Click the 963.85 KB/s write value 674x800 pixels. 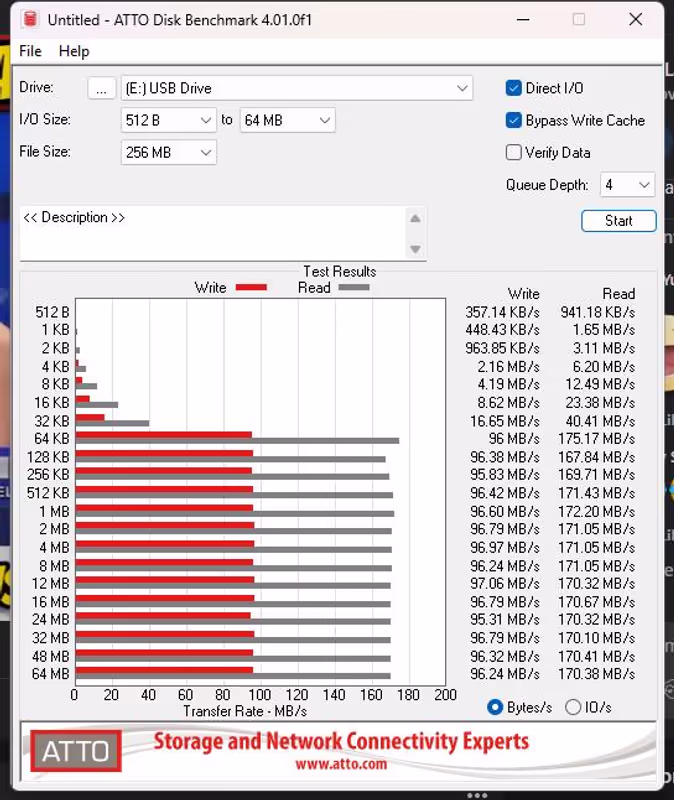coord(502,348)
